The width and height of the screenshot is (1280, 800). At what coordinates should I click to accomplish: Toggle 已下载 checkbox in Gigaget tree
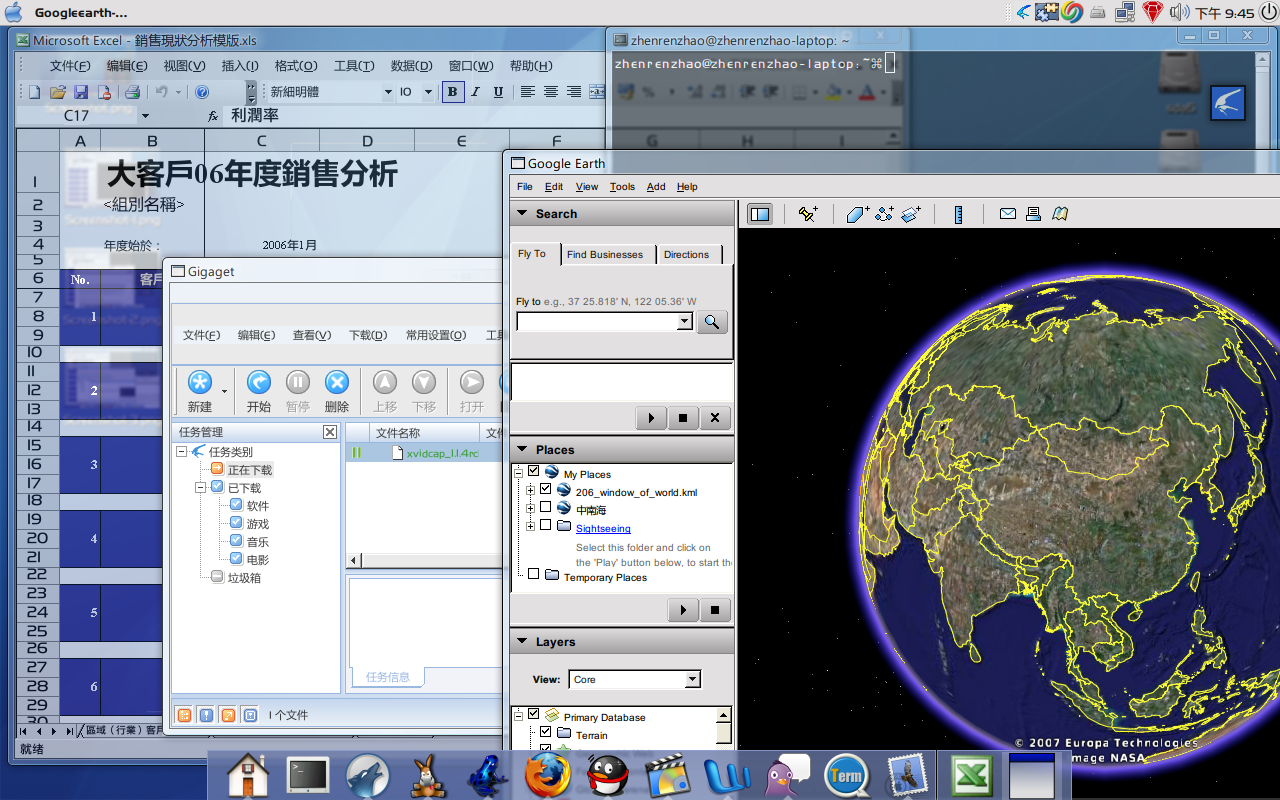pos(217,487)
